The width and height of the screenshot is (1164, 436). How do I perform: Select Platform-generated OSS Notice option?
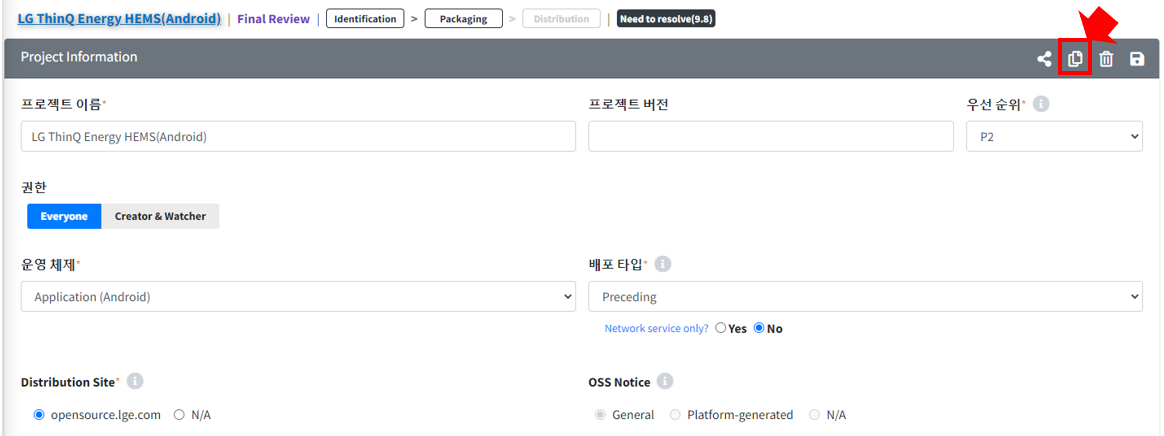click(675, 415)
